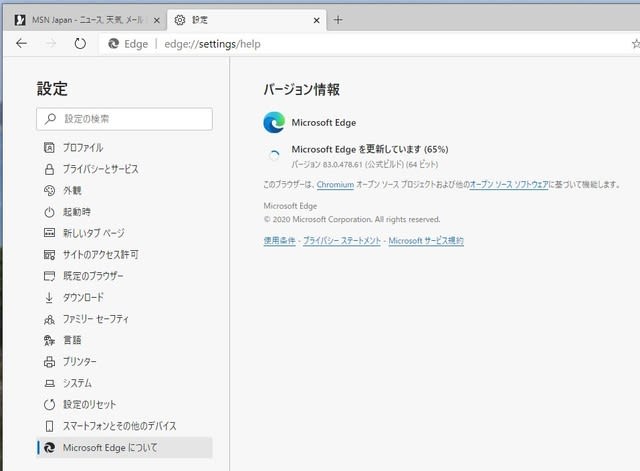This screenshot has width=640, height=471.
Task: Click the Edge site identity icon in address bar
Action: [113, 43]
